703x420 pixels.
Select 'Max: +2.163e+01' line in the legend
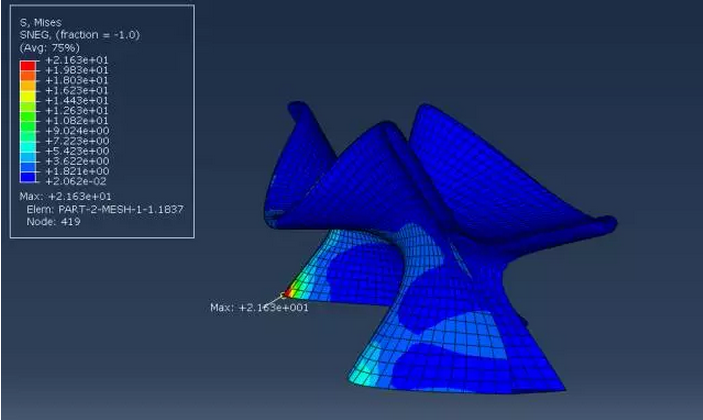65,196
